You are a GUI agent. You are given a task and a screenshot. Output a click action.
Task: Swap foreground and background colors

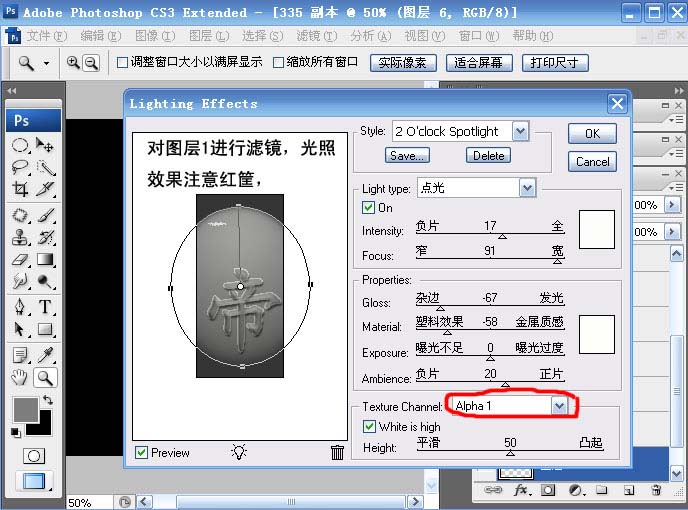point(48,400)
